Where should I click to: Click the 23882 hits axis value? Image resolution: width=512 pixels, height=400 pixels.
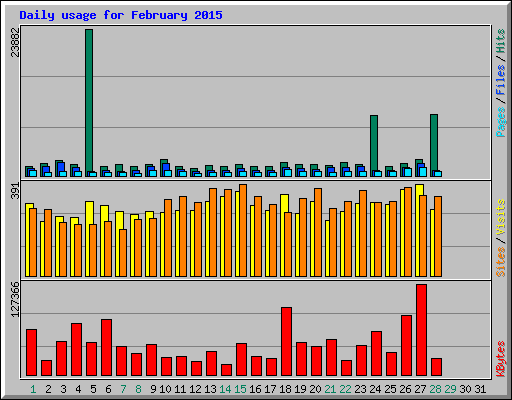[15, 42]
